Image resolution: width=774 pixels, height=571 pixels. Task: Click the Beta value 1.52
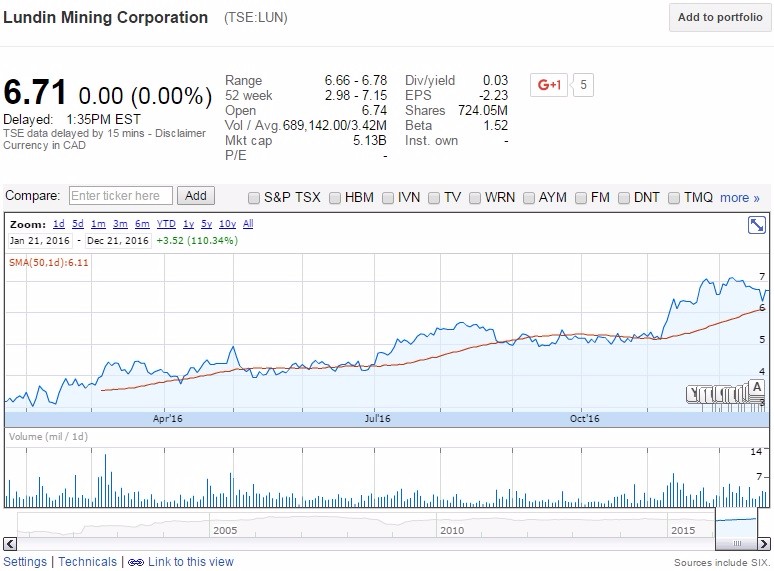pos(496,125)
